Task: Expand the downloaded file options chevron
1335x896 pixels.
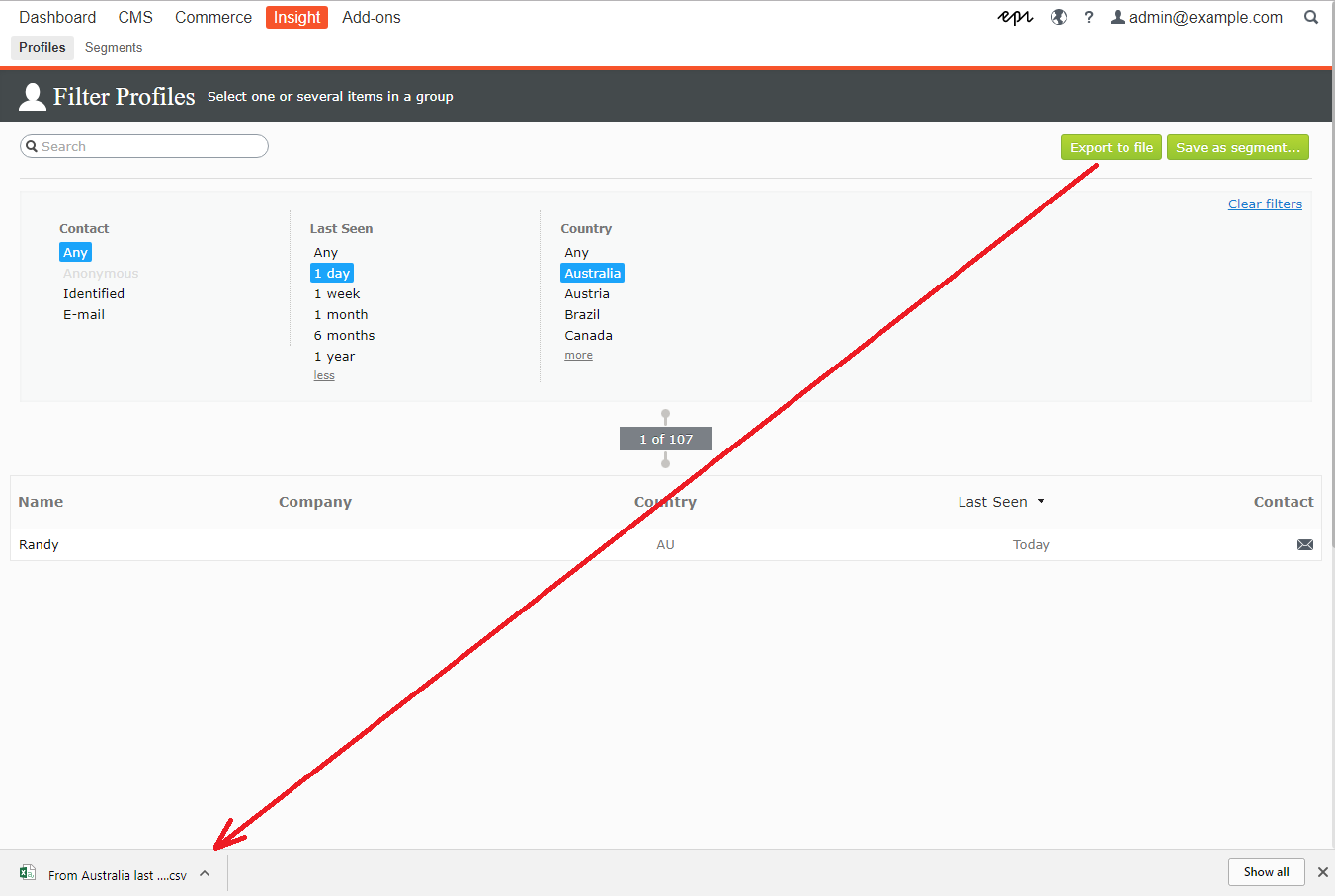Action: point(205,873)
